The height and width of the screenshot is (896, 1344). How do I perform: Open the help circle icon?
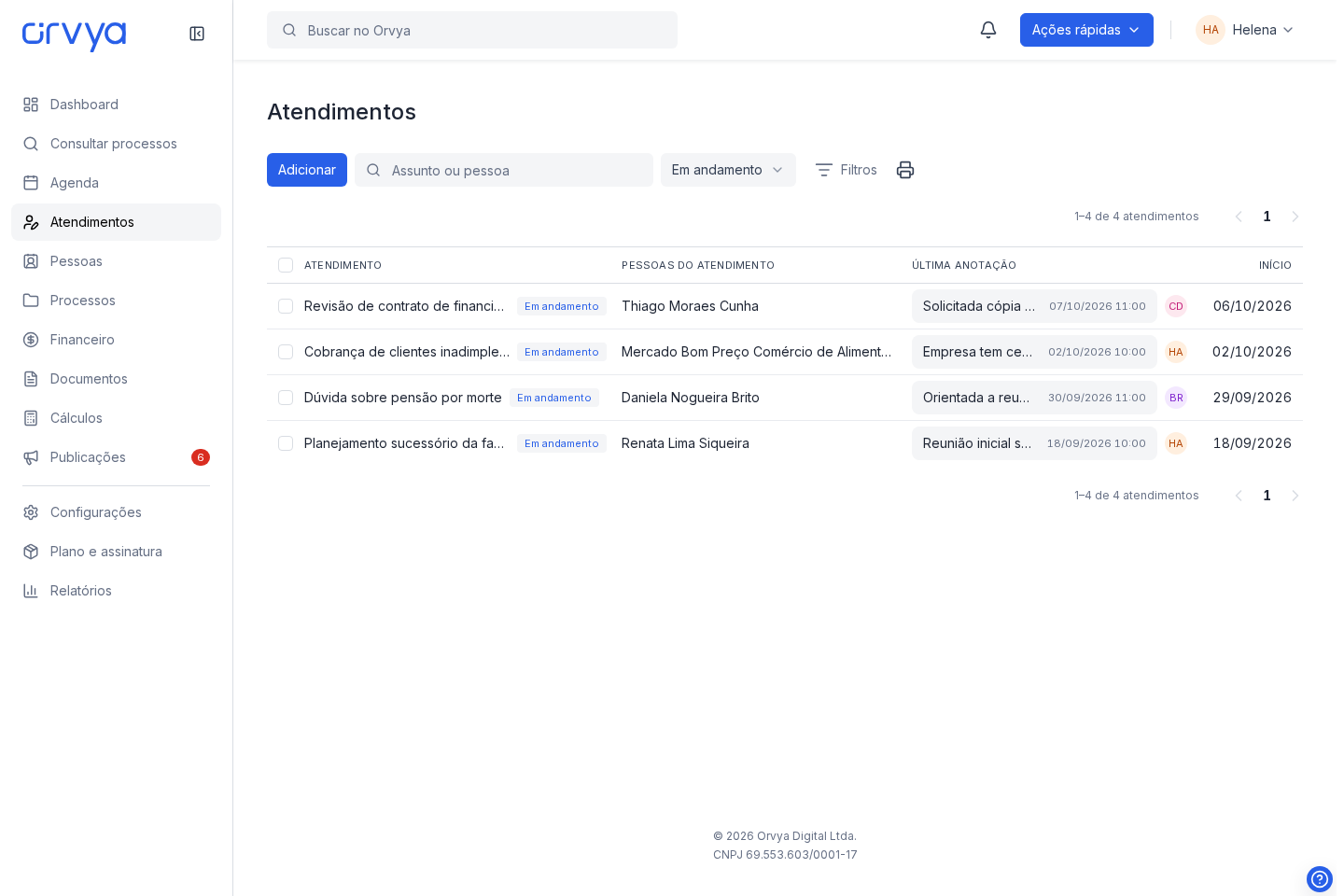(1320, 879)
